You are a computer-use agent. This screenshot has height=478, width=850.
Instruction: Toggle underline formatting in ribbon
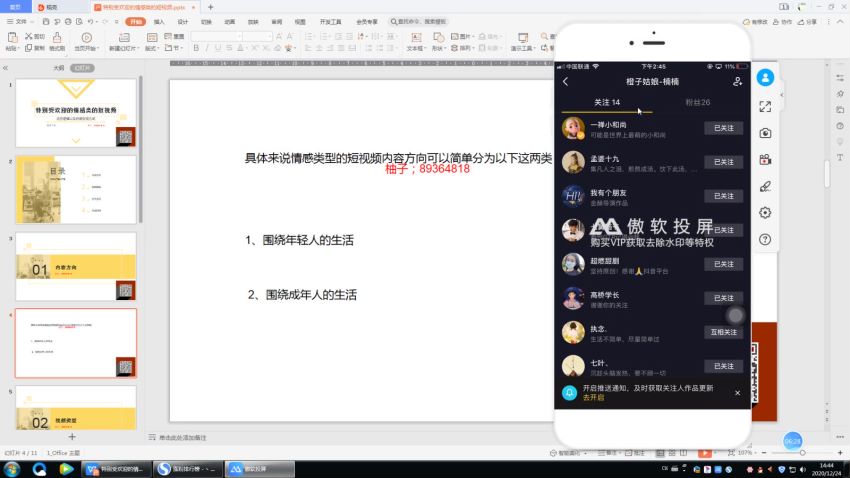(x=218, y=48)
